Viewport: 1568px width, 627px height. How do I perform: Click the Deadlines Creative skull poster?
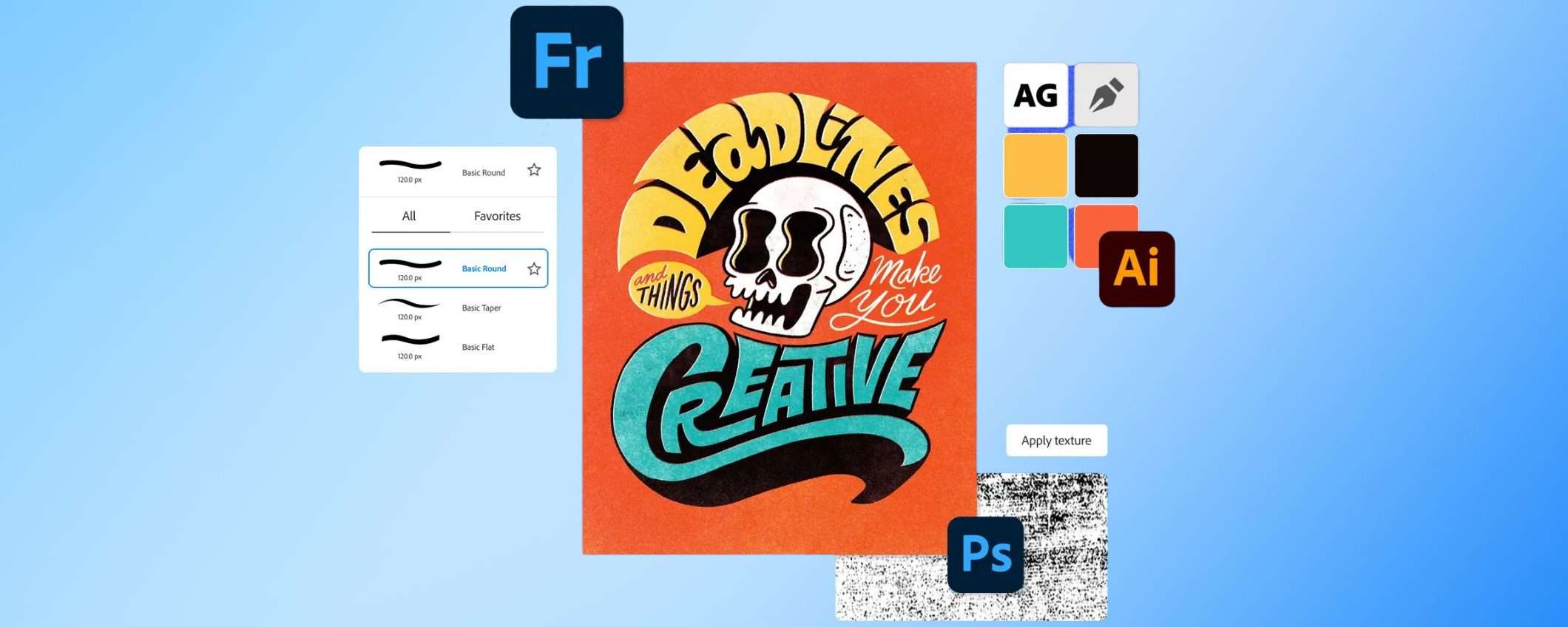tap(780, 308)
